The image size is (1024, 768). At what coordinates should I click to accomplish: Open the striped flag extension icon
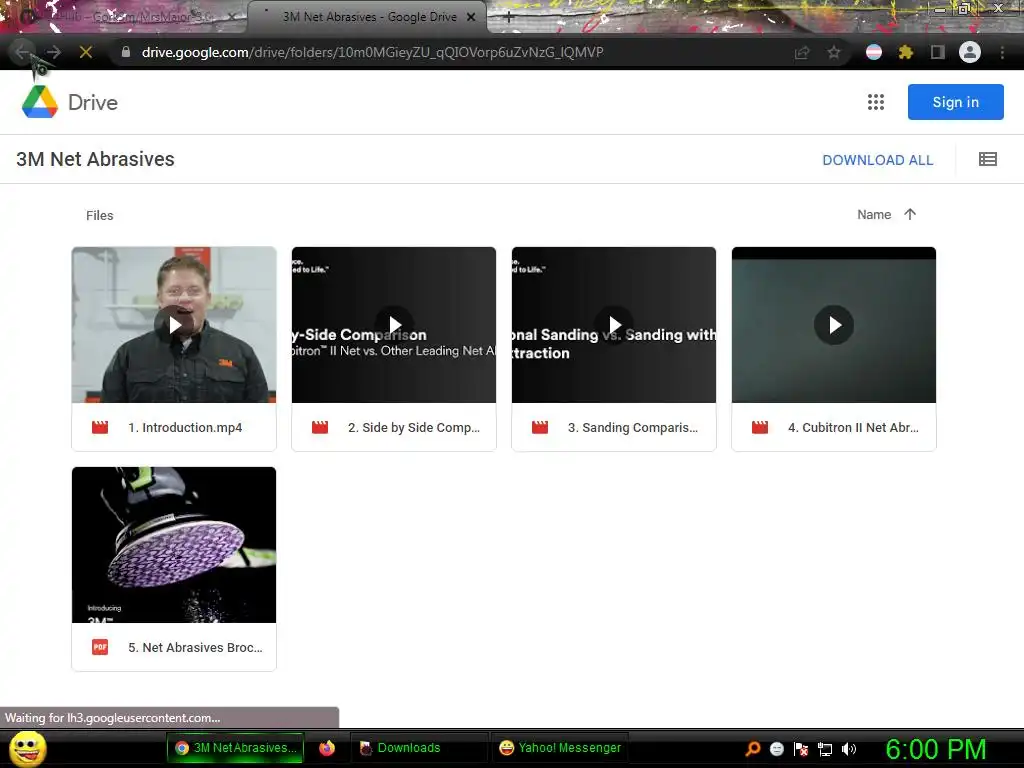(874, 52)
